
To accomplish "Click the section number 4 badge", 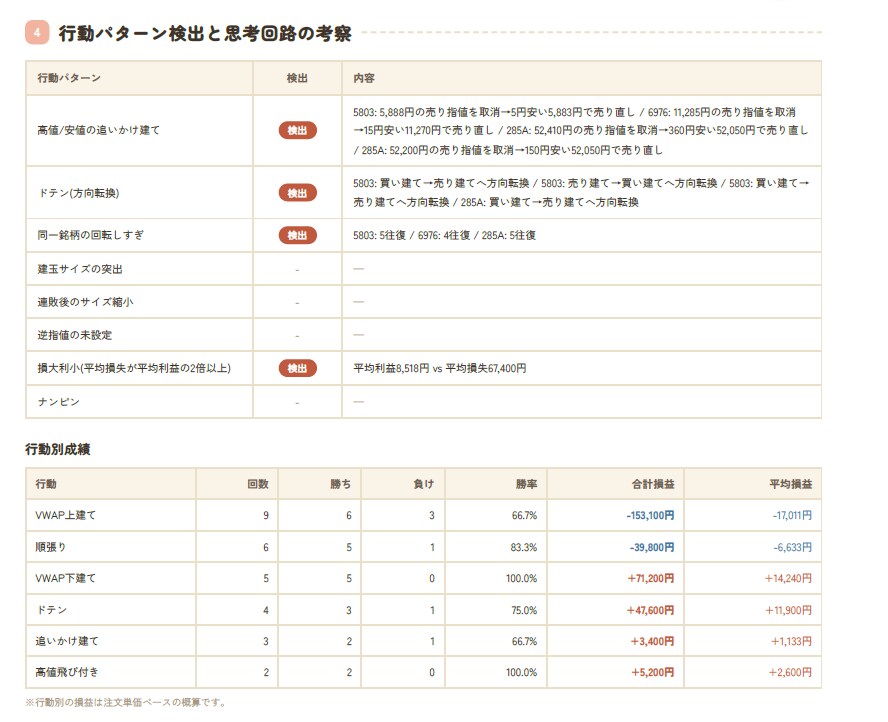I will 37,33.
